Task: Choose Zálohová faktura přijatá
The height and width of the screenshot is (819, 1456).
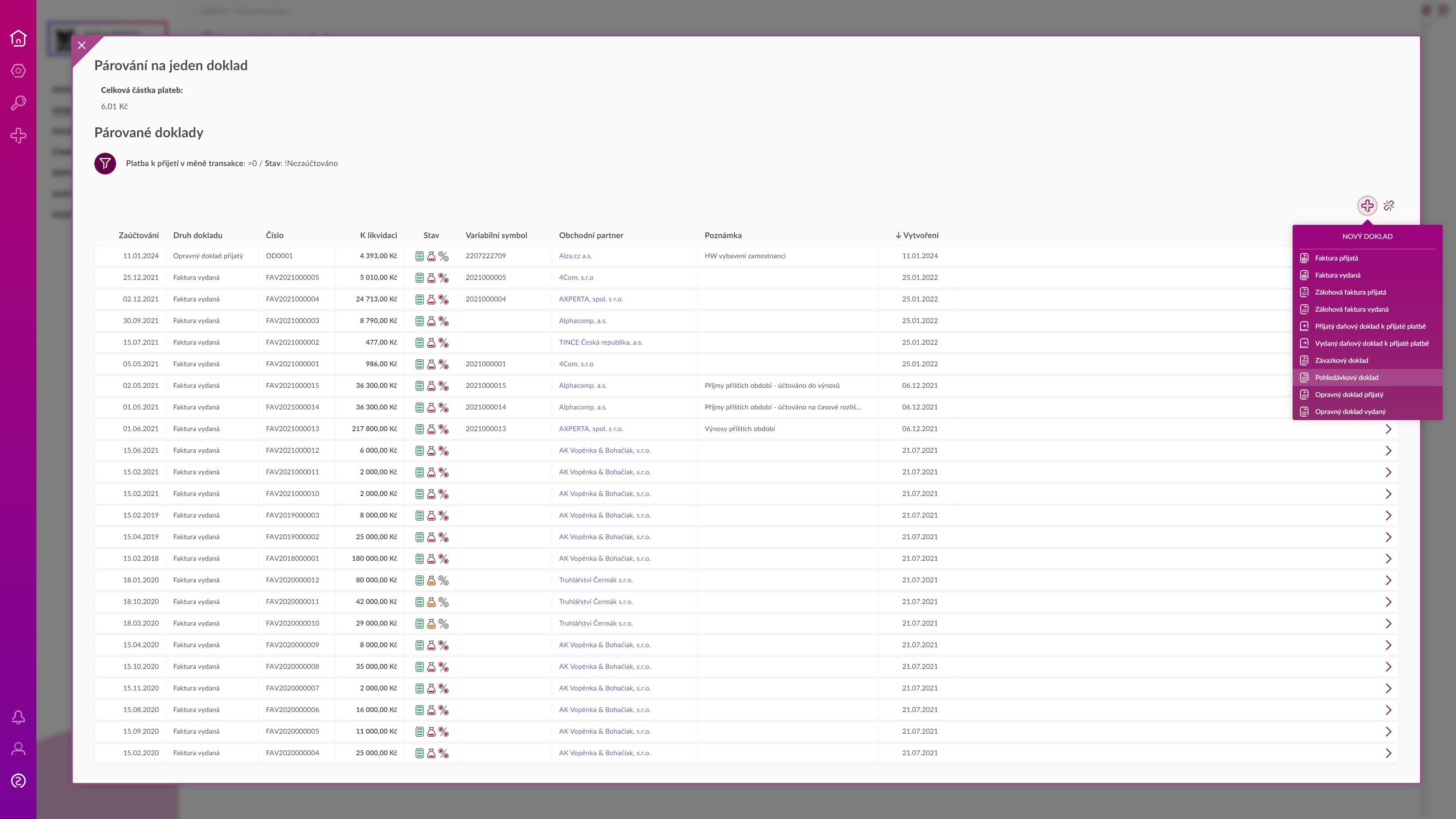Action: (x=1367, y=292)
